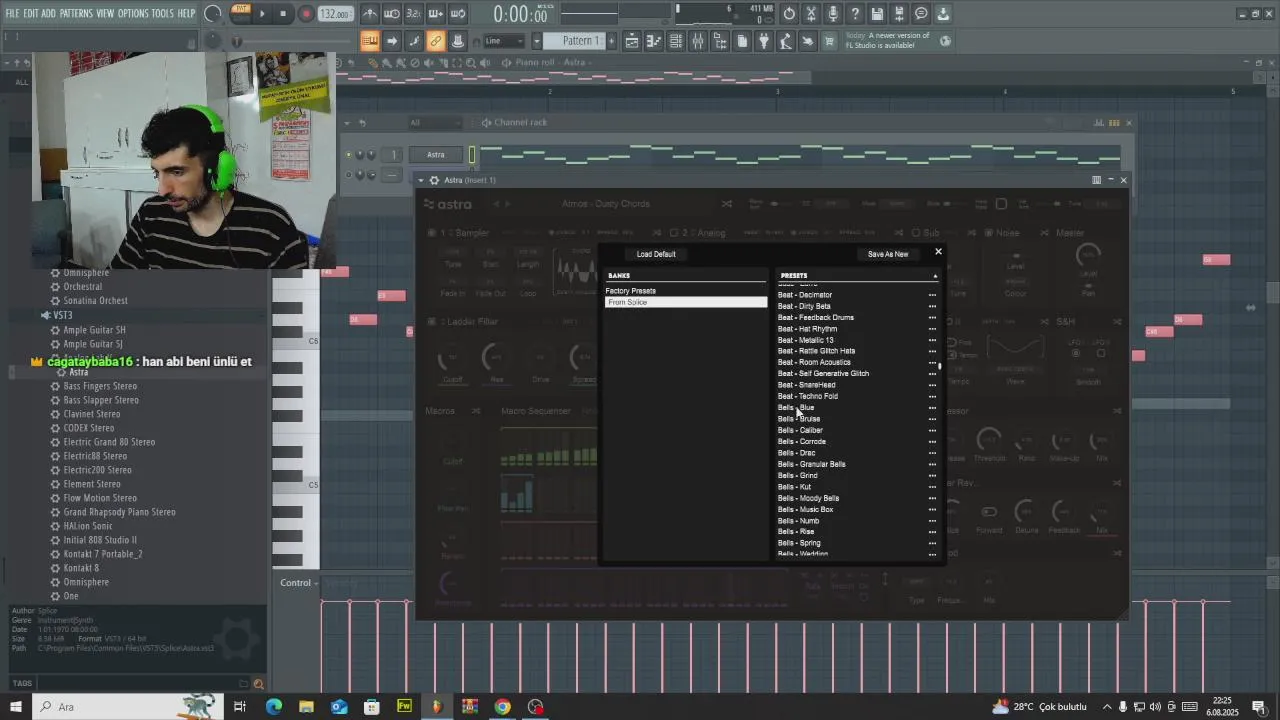Load preset Beat - Techno Fold

[808, 396]
